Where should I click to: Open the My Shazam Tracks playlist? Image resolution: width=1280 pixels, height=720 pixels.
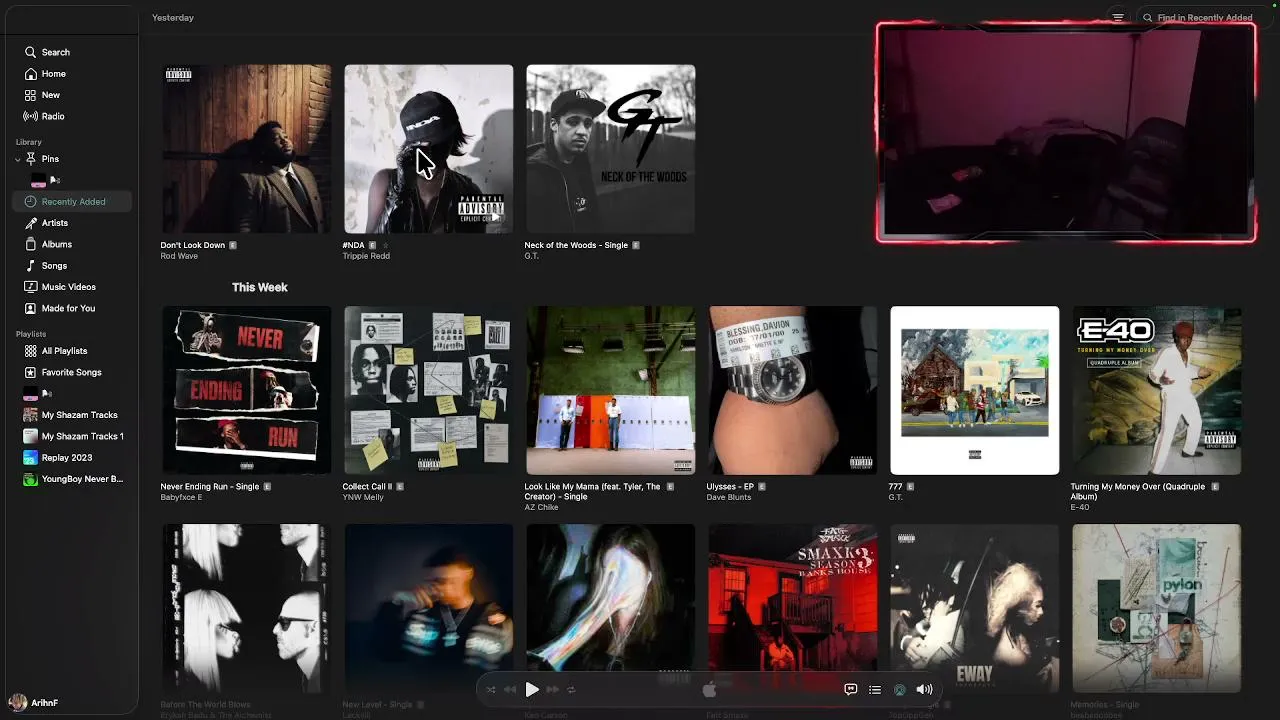click(71, 415)
